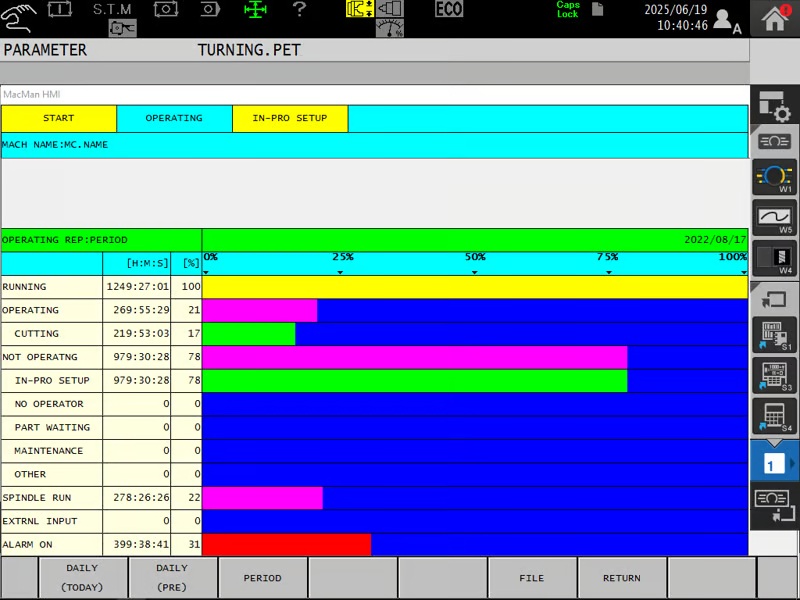Image resolution: width=800 pixels, height=600 pixels.
Task: Go to the Home screen
Action: [x=775, y=18]
